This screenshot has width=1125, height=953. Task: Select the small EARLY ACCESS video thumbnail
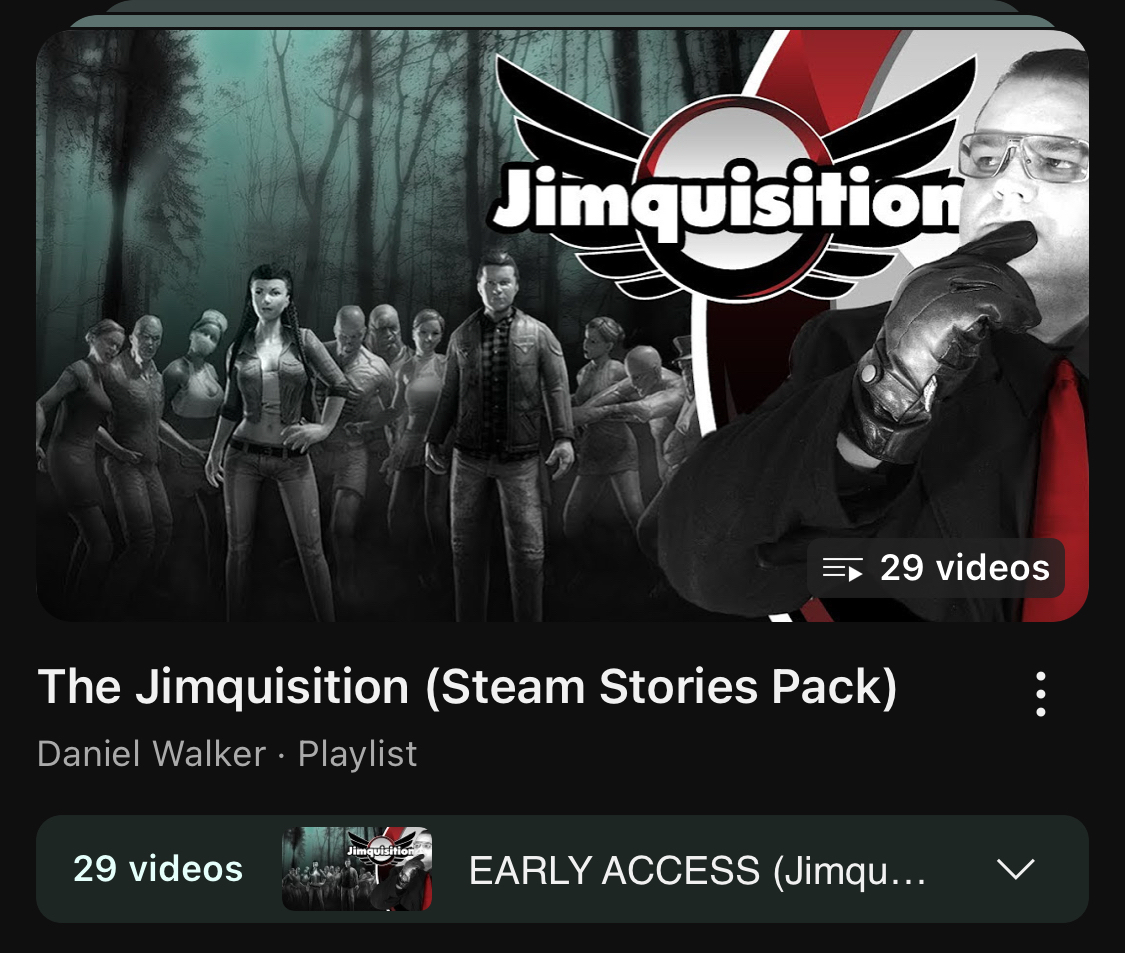pos(357,869)
